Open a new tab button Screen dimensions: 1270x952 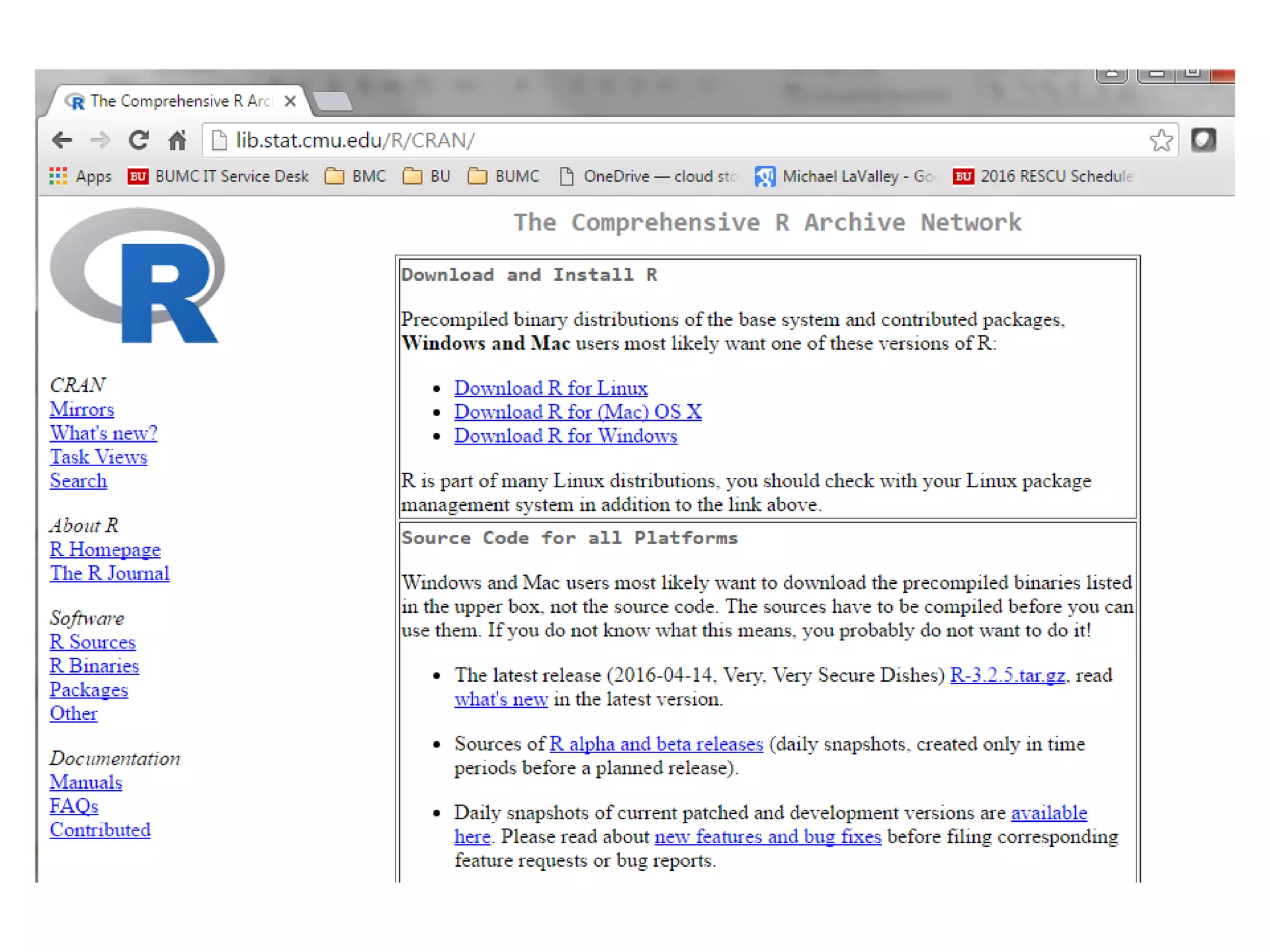[x=333, y=101]
